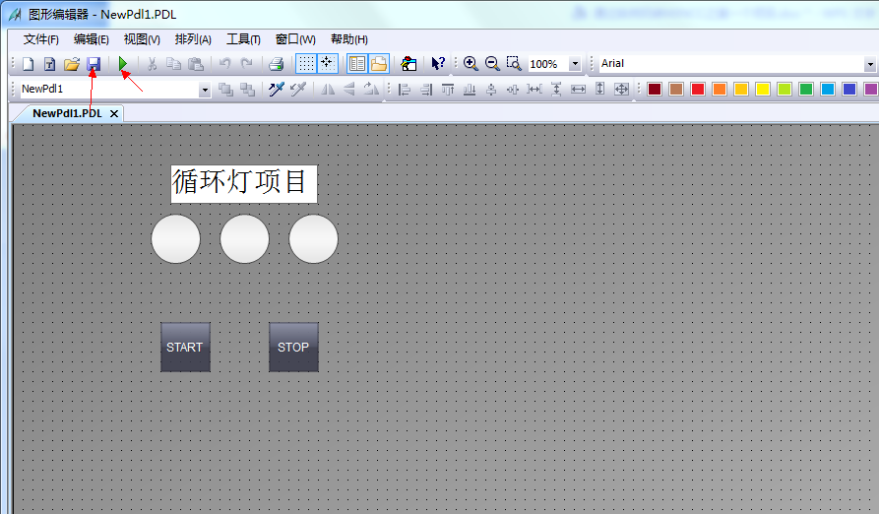Open the 文件(F) menu
The width and height of the screenshot is (879, 514).
coord(41,39)
